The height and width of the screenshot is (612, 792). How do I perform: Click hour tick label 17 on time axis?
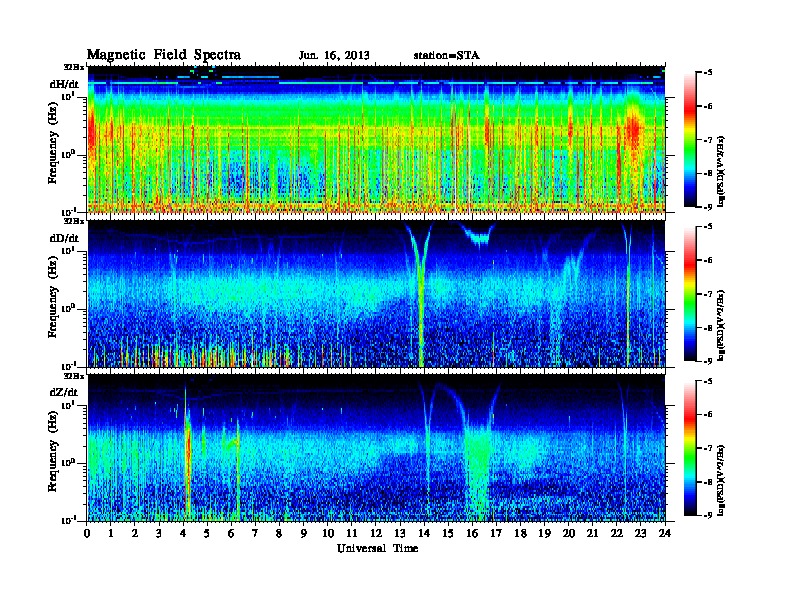coord(497,533)
